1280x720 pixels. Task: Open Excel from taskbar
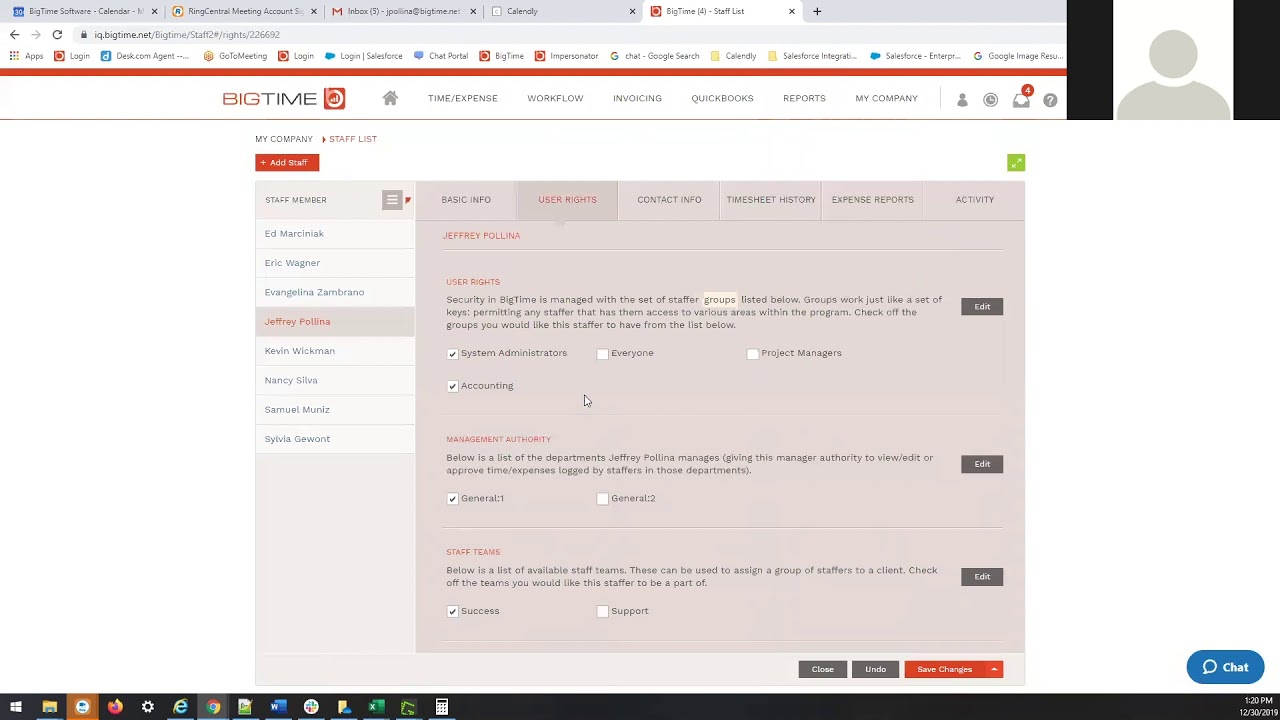pos(376,707)
